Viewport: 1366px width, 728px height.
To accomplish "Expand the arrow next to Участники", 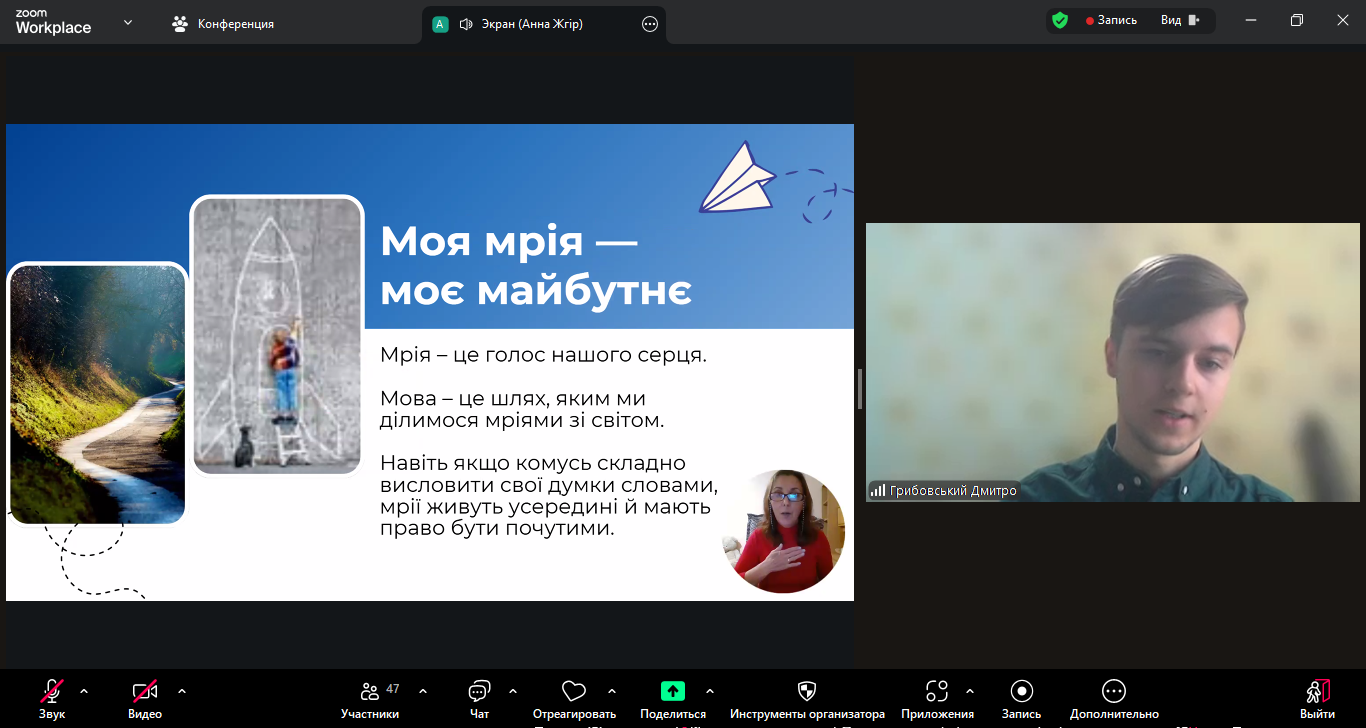I will [423, 691].
